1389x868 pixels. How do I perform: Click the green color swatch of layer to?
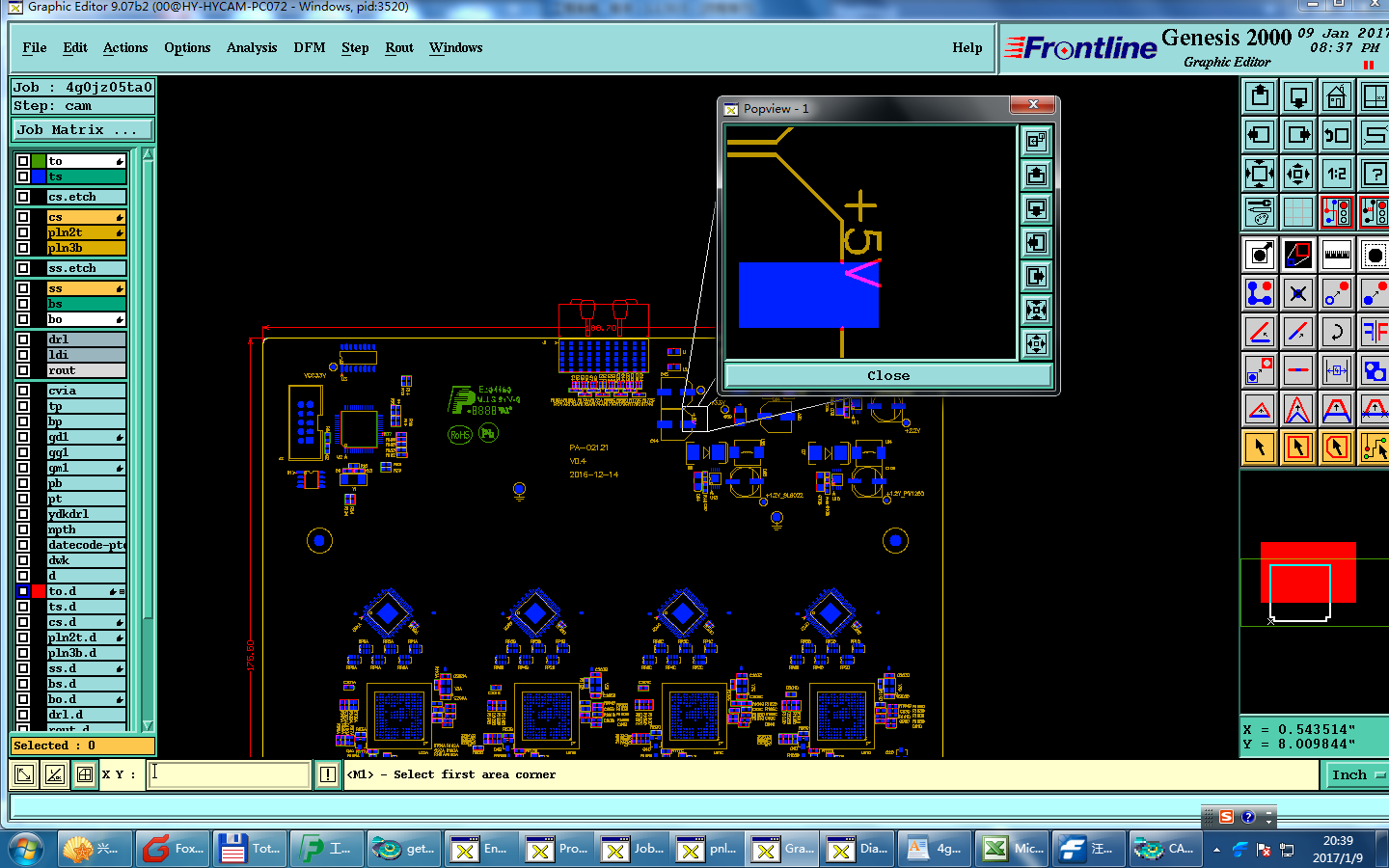click(39, 161)
